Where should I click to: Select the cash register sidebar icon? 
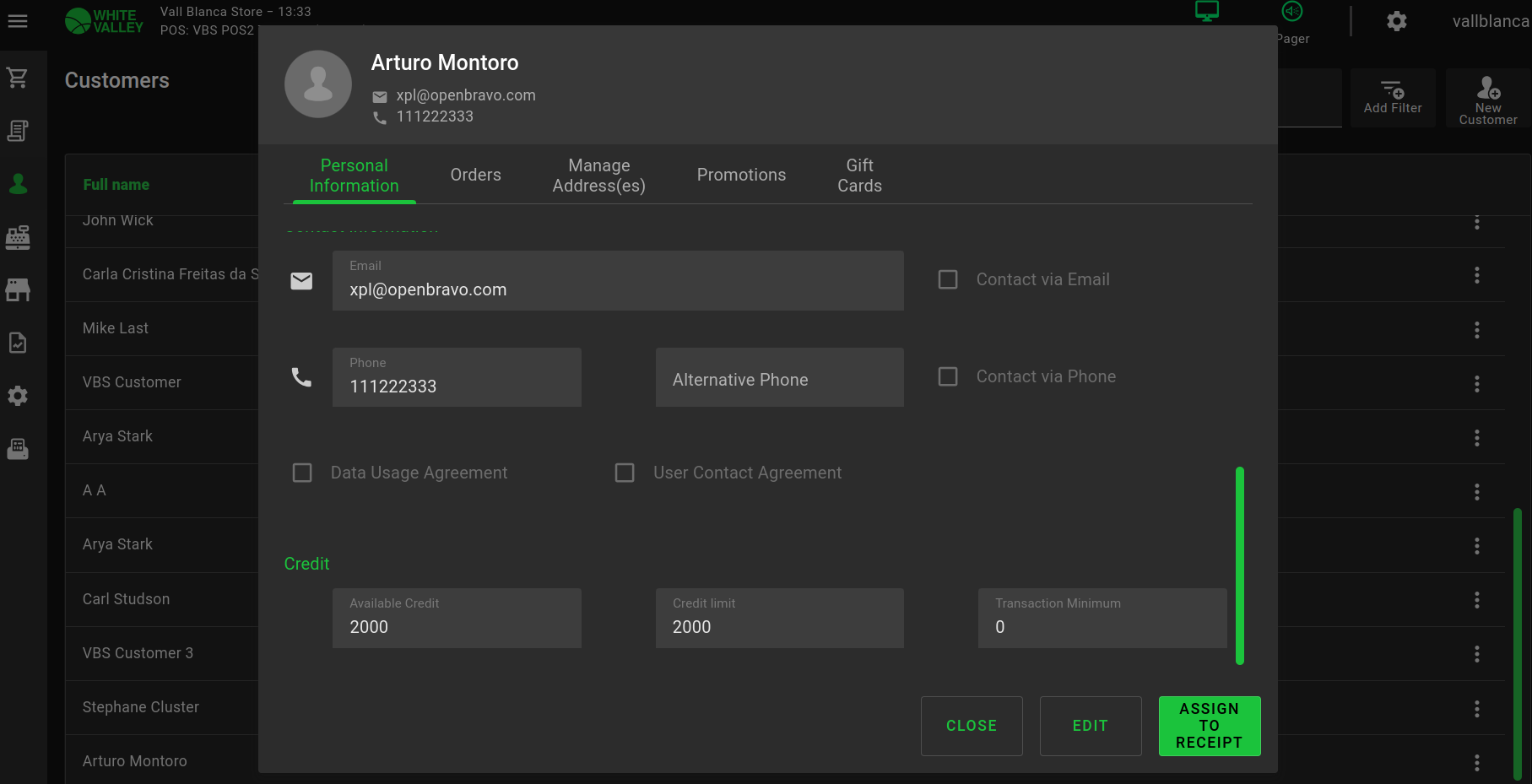(18, 237)
